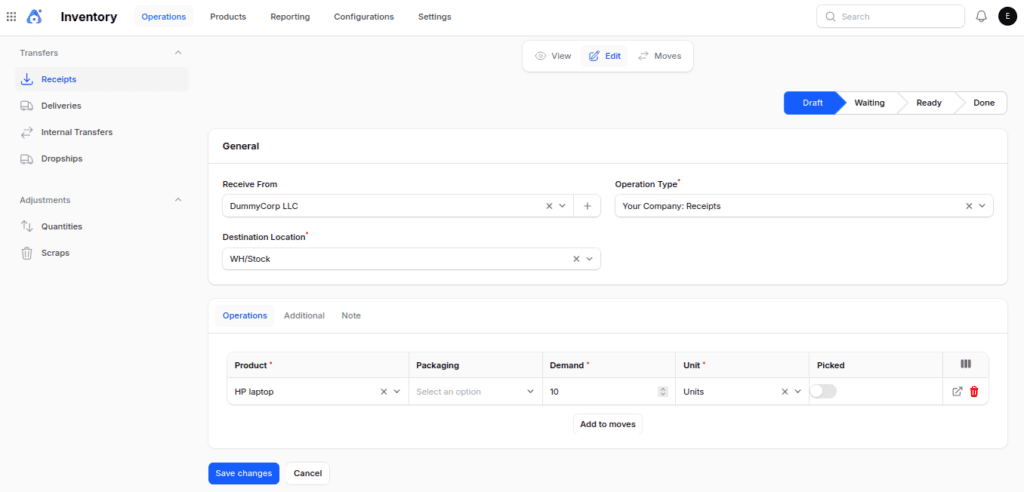Open the Products menu

228,17
